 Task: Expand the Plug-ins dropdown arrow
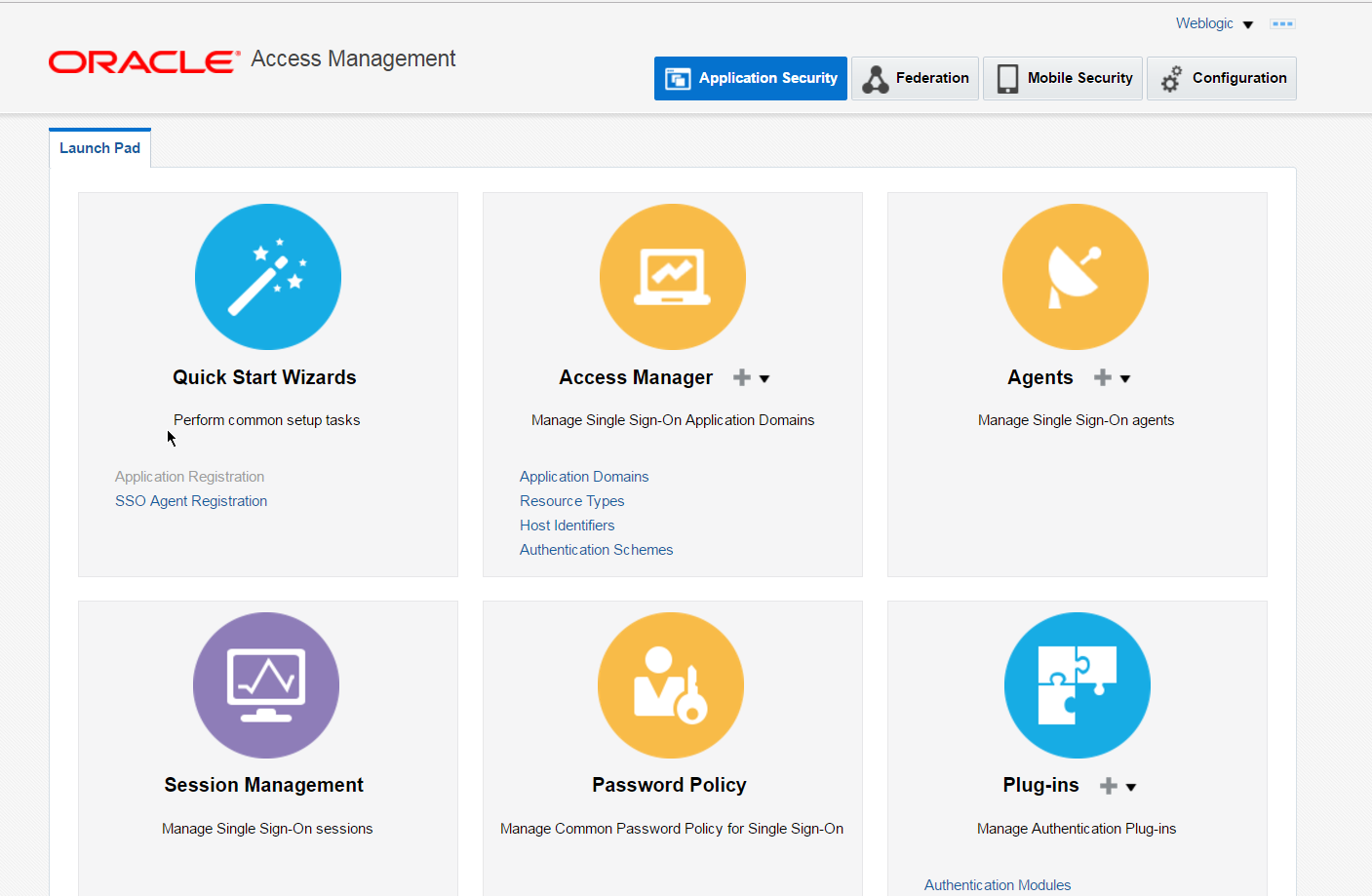coord(1129,786)
